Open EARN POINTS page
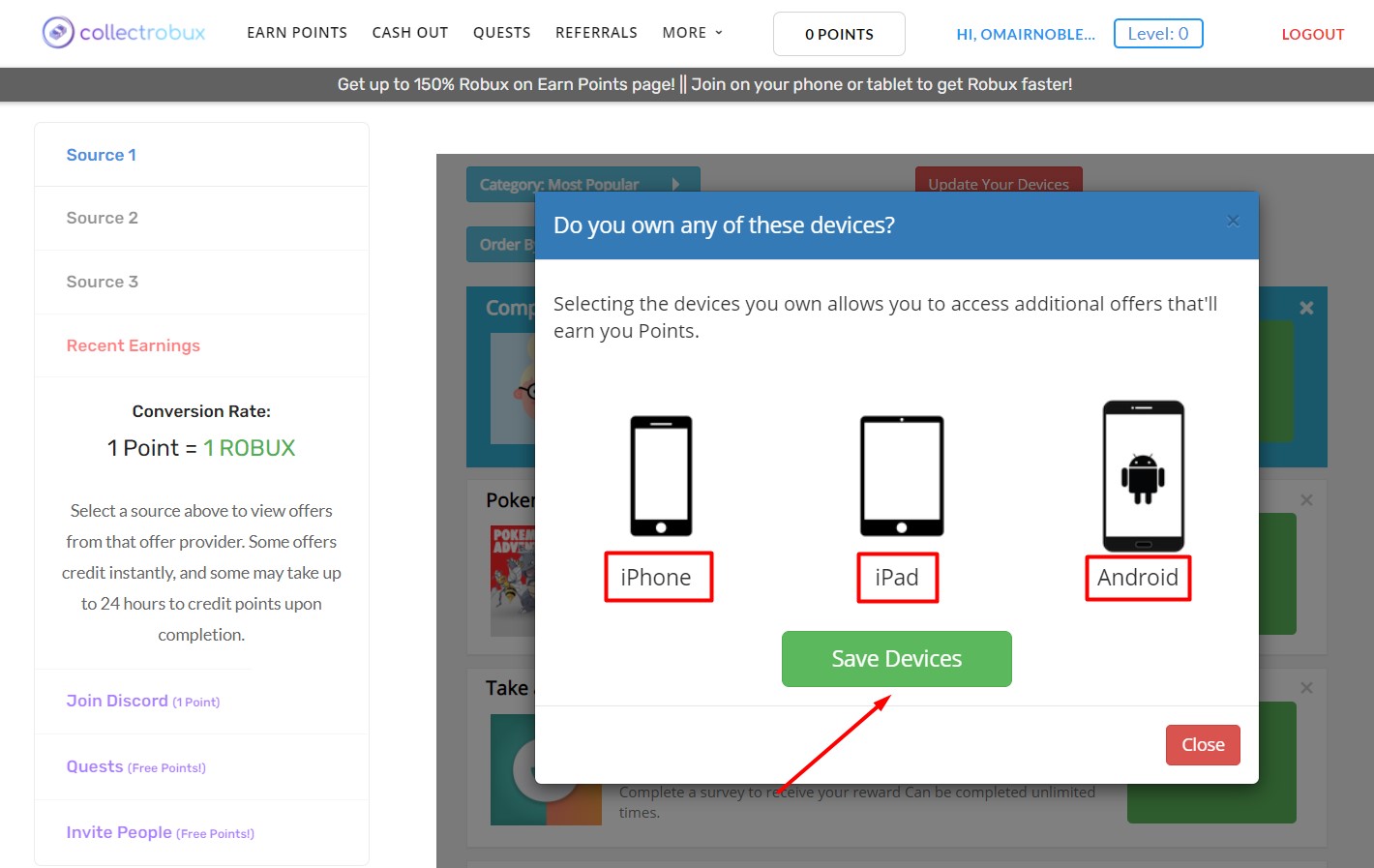Viewport: 1374px width, 868px height. click(x=297, y=33)
